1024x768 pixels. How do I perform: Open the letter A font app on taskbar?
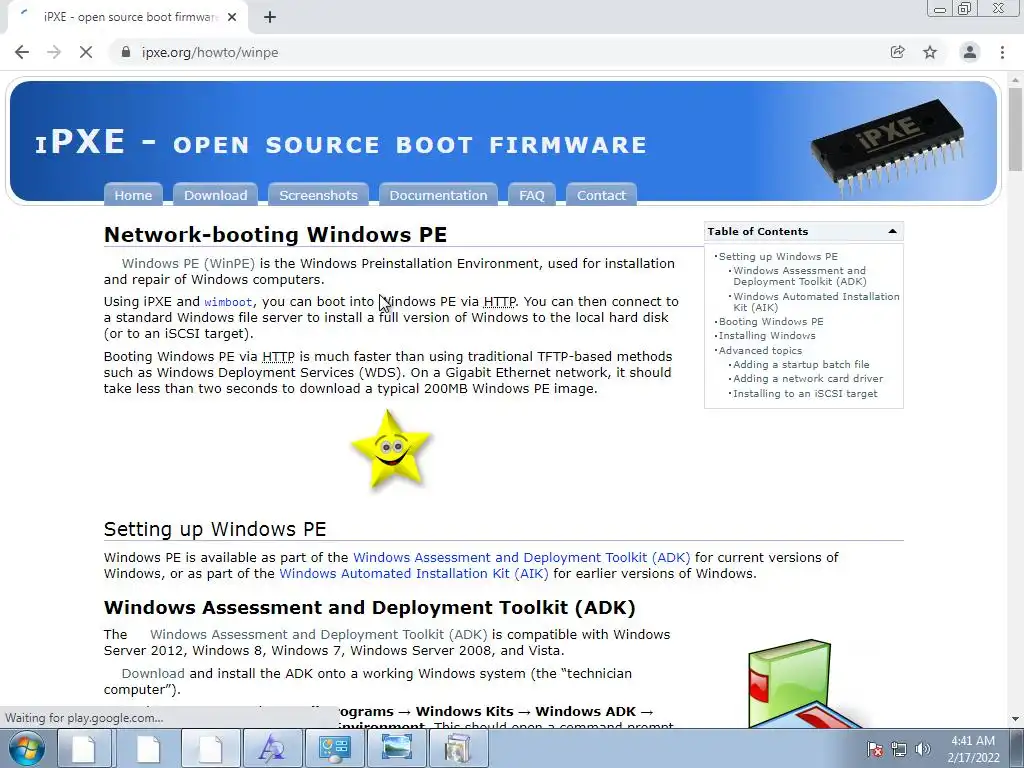(x=271, y=748)
